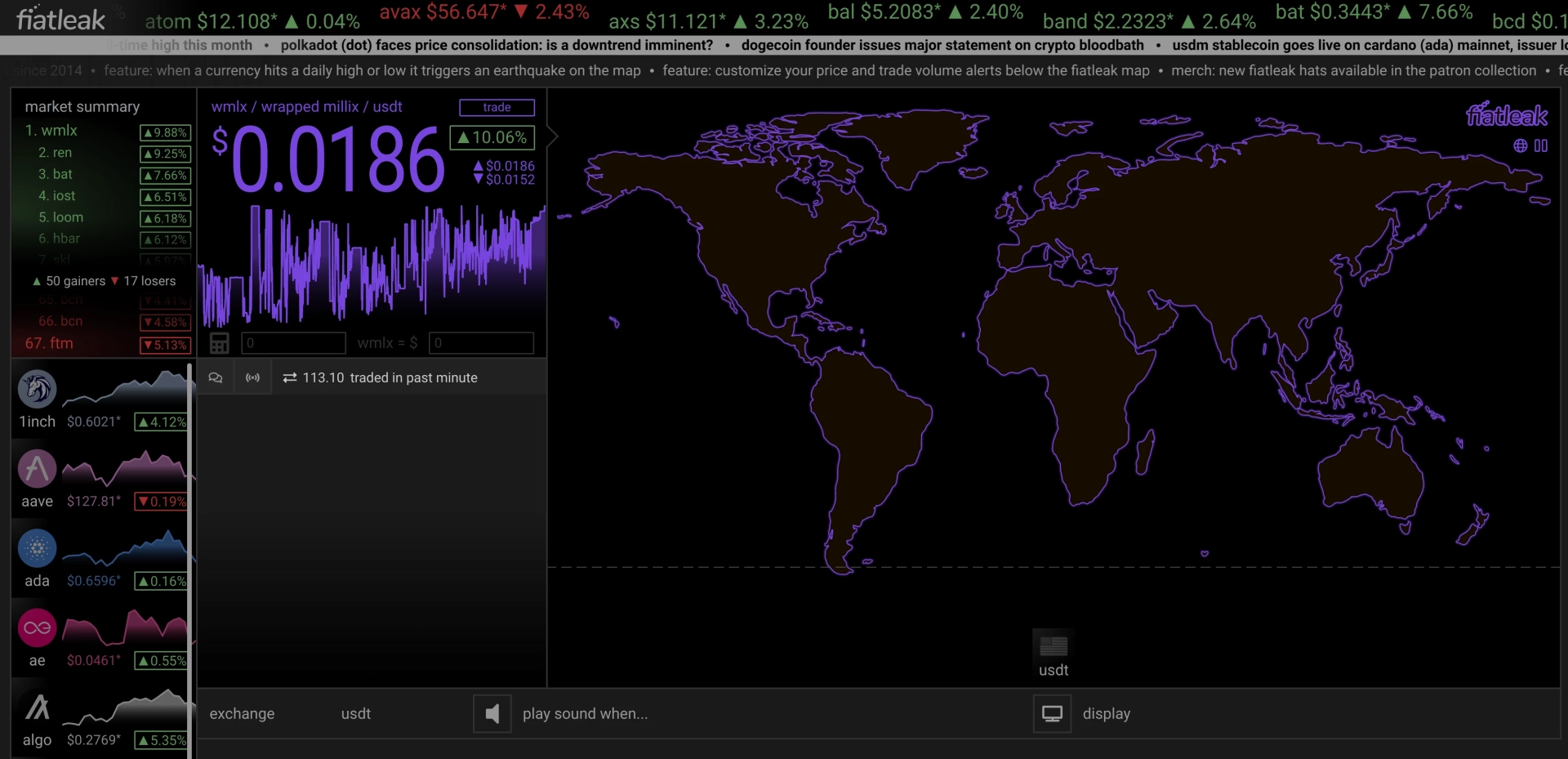
Task: Open the calculator icon below chart
Action: (x=219, y=343)
